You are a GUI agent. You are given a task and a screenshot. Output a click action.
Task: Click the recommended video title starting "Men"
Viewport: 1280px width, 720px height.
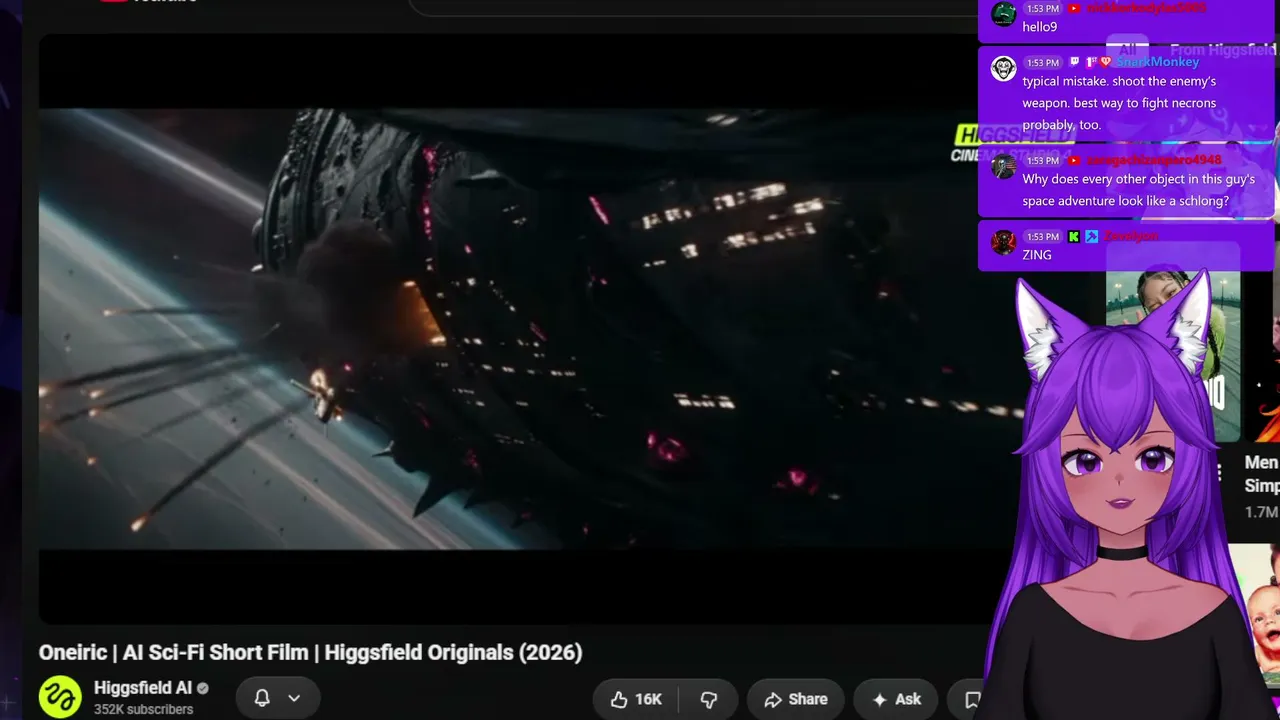pyautogui.click(x=1262, y=474)
